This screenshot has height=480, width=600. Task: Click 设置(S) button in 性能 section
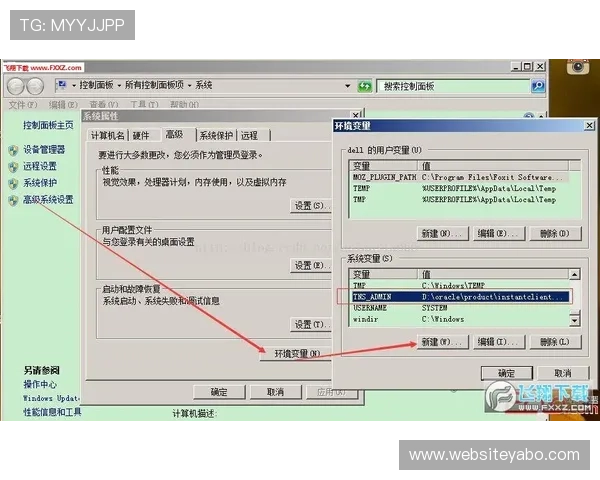pyautogui.click(x=311, y=206)
